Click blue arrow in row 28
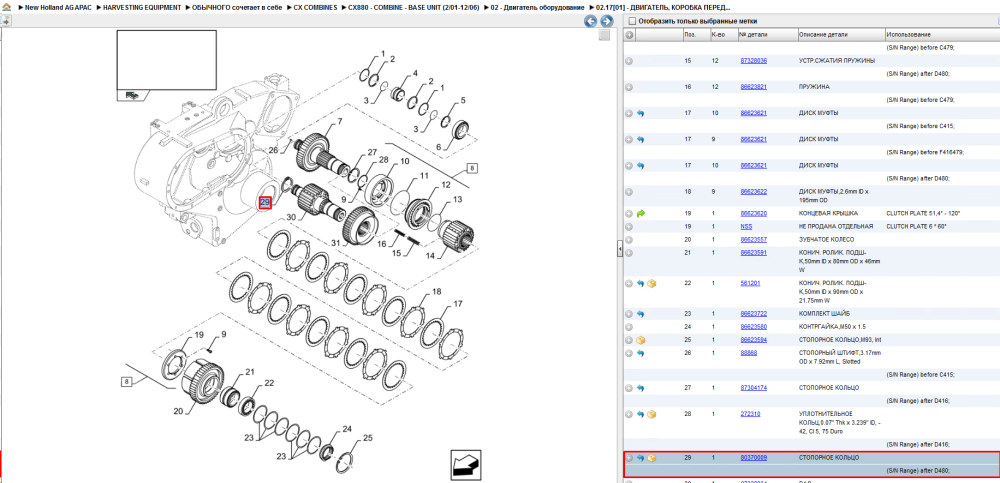Viewport: 1000px width, 483px height. 641,414
